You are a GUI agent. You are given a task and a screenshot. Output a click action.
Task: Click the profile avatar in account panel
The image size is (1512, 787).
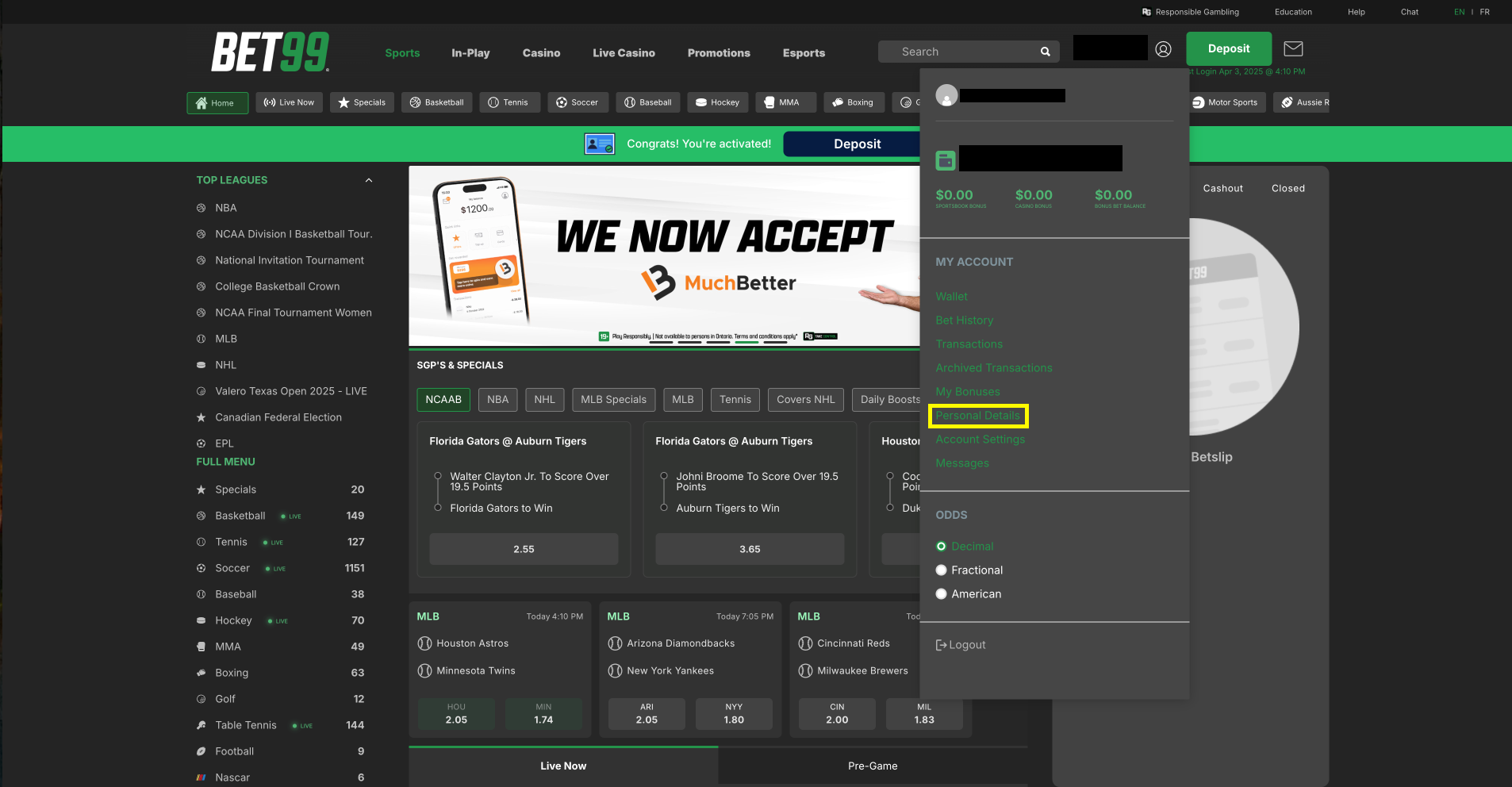tap(946, 96)
